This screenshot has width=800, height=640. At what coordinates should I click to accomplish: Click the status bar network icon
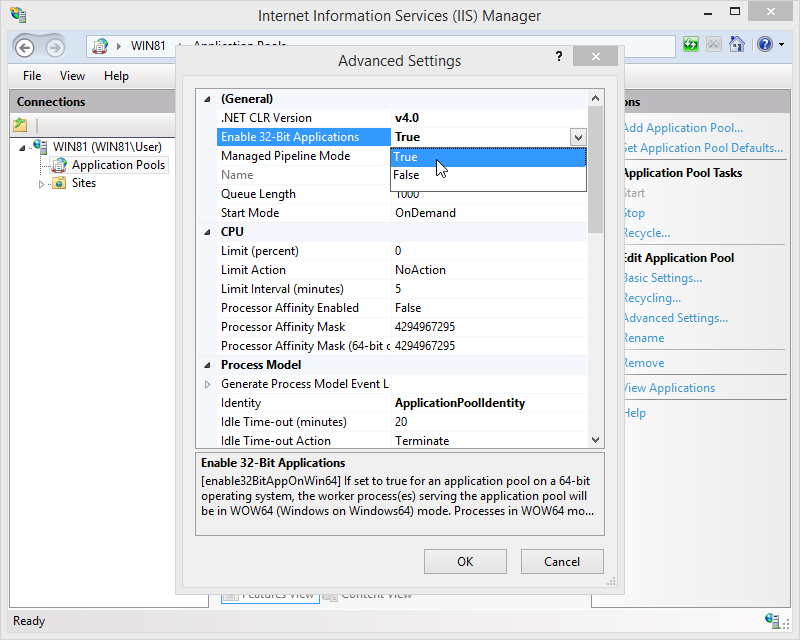[x=772, y=620]
